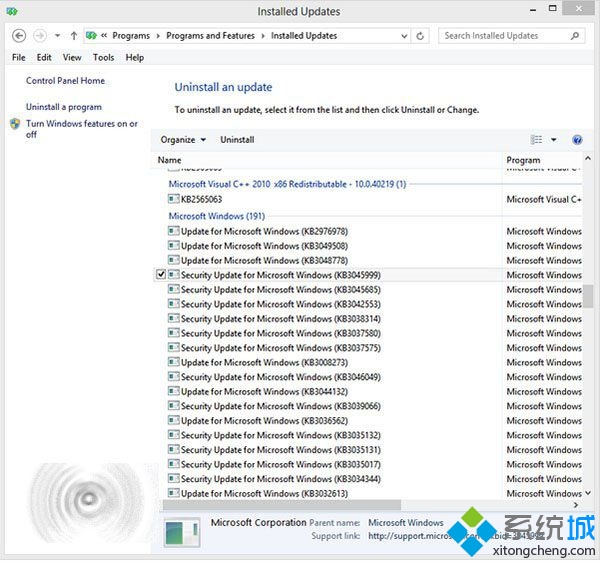The image size is (600, 561).
Task: Open the Organize dropdown
Action: pos(183,140)
